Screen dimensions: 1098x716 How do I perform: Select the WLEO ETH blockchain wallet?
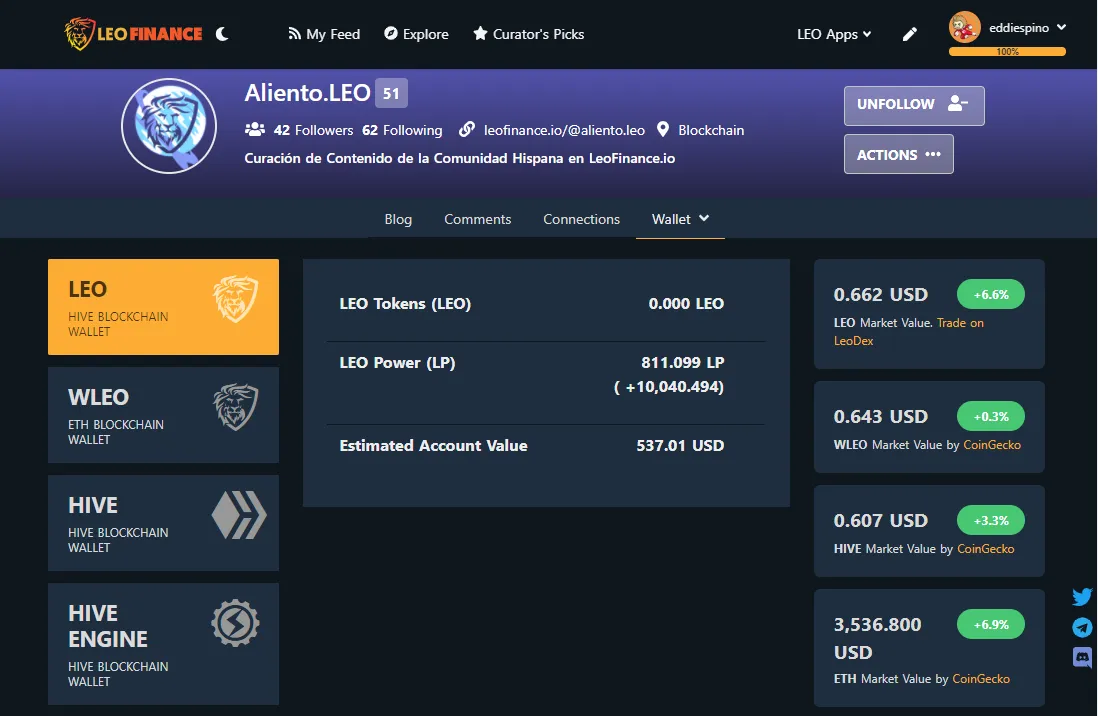pyautogui.click(x=163, y=415)
